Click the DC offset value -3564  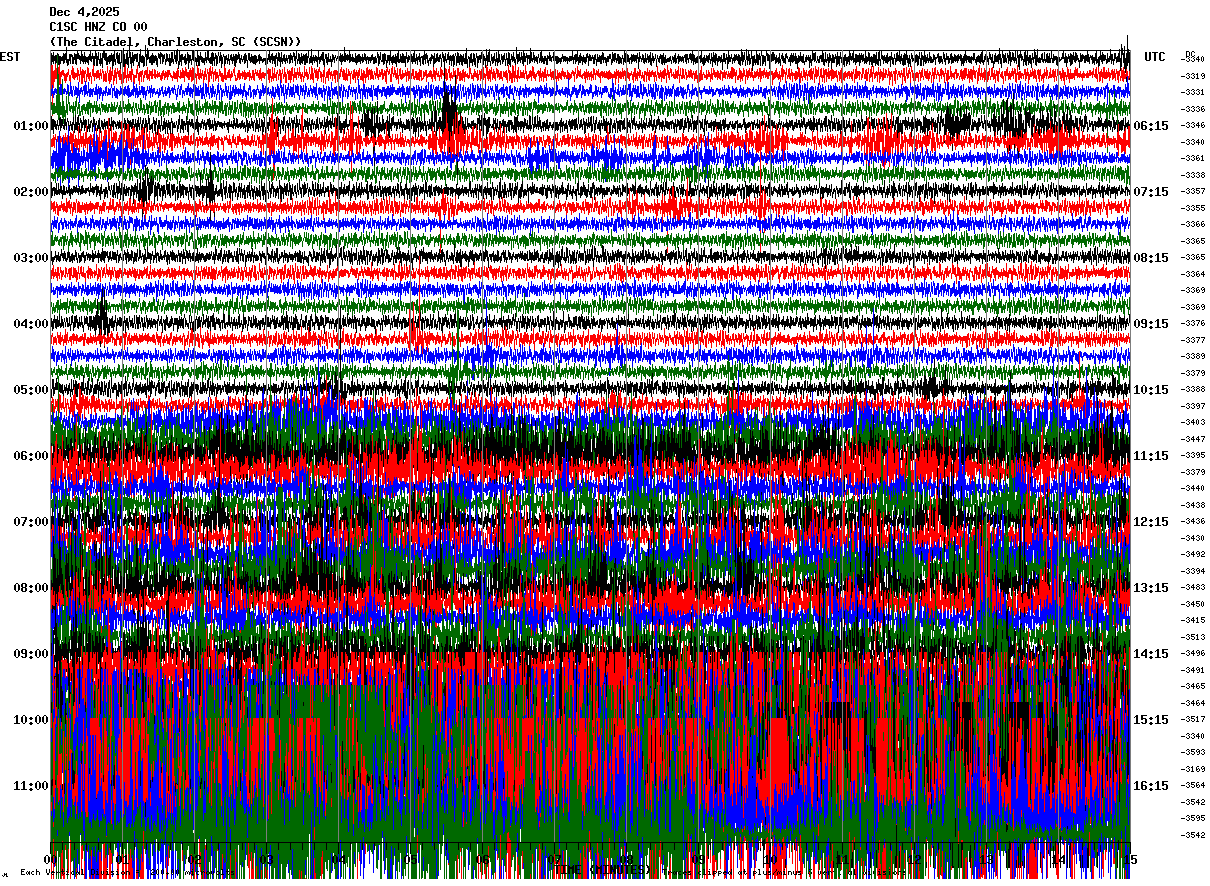[1194, 785]
